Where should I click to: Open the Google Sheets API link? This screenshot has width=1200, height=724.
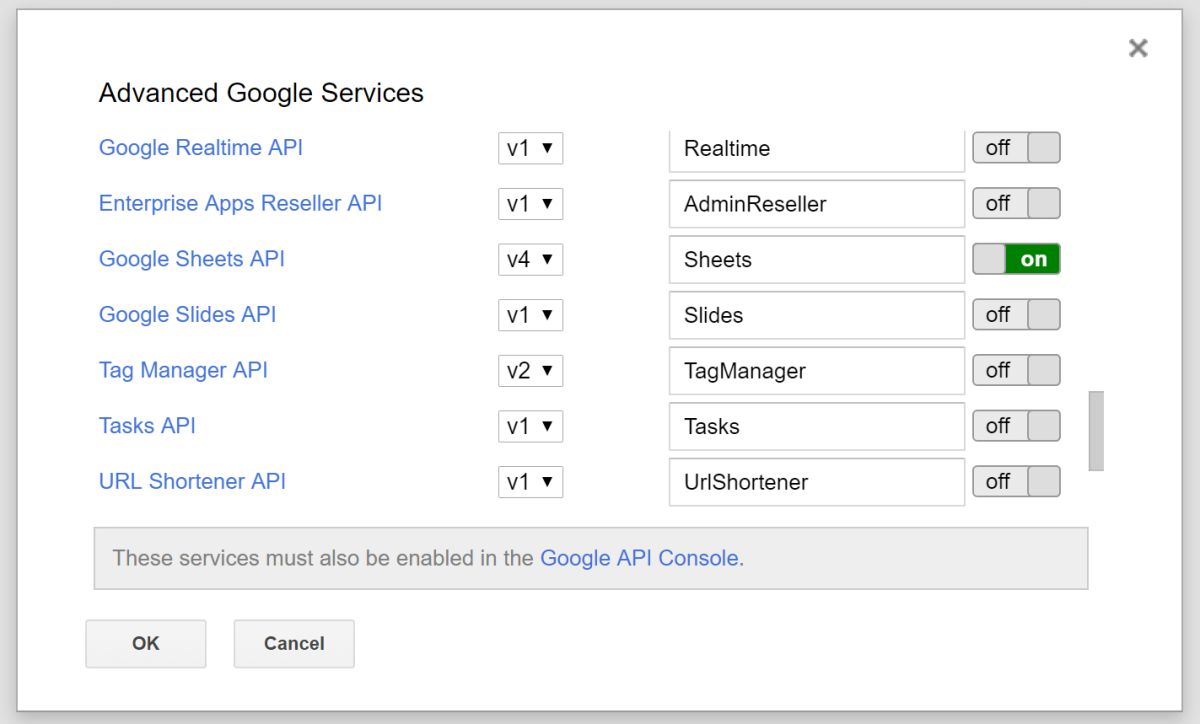(x=191, y=259)
